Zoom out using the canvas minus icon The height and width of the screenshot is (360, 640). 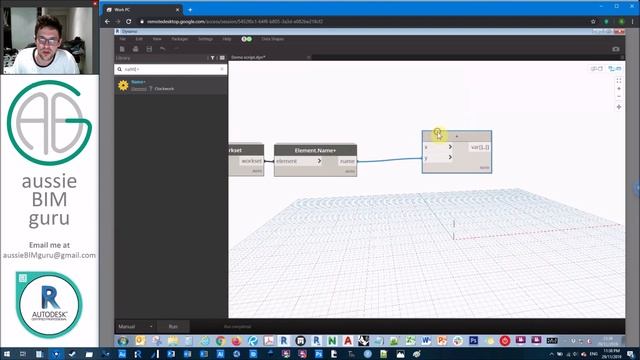[619, 96]
